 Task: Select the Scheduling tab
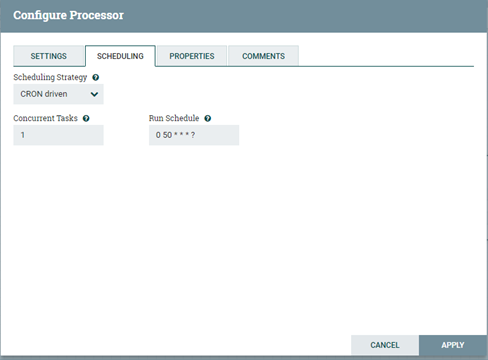click(x=120, y=56)
